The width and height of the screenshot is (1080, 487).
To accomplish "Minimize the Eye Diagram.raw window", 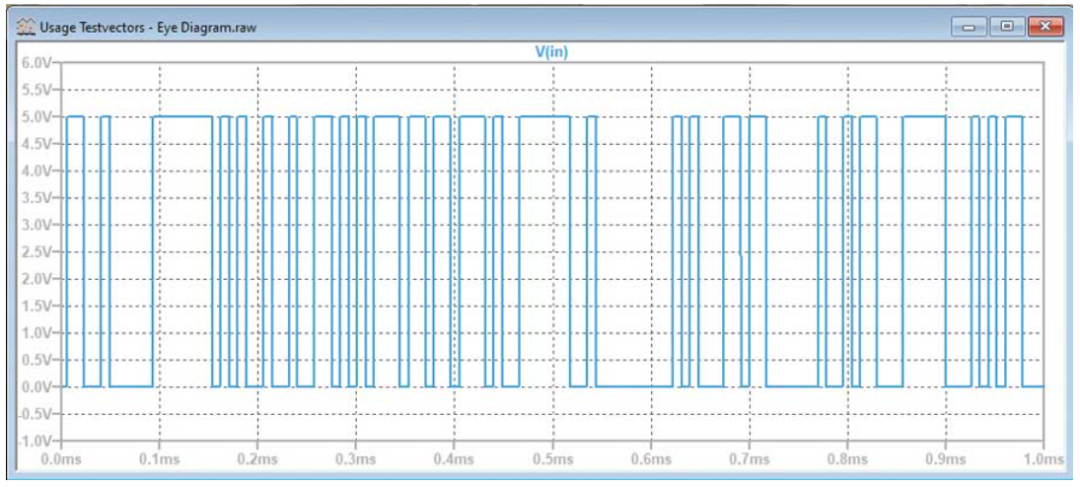I will pos(970,27).
